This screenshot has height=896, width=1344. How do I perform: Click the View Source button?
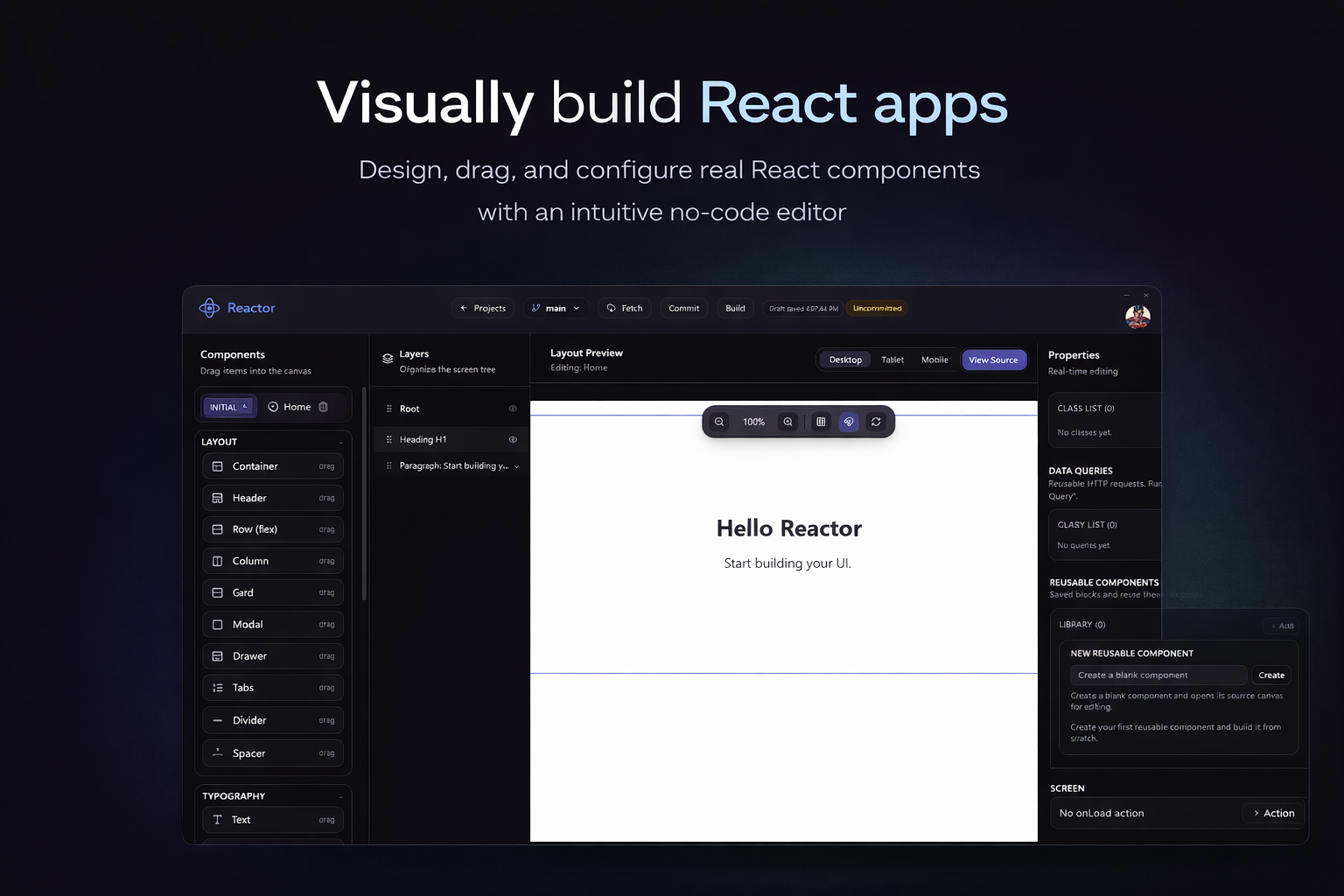[994, 360]
